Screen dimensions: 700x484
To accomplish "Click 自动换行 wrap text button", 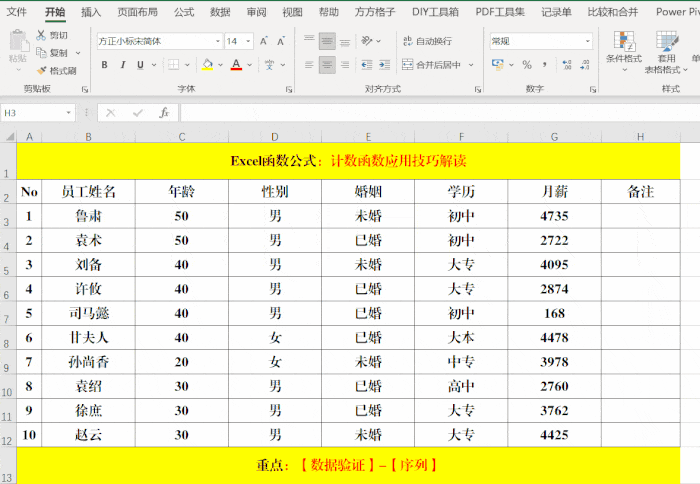I will (x=427, y=41).
